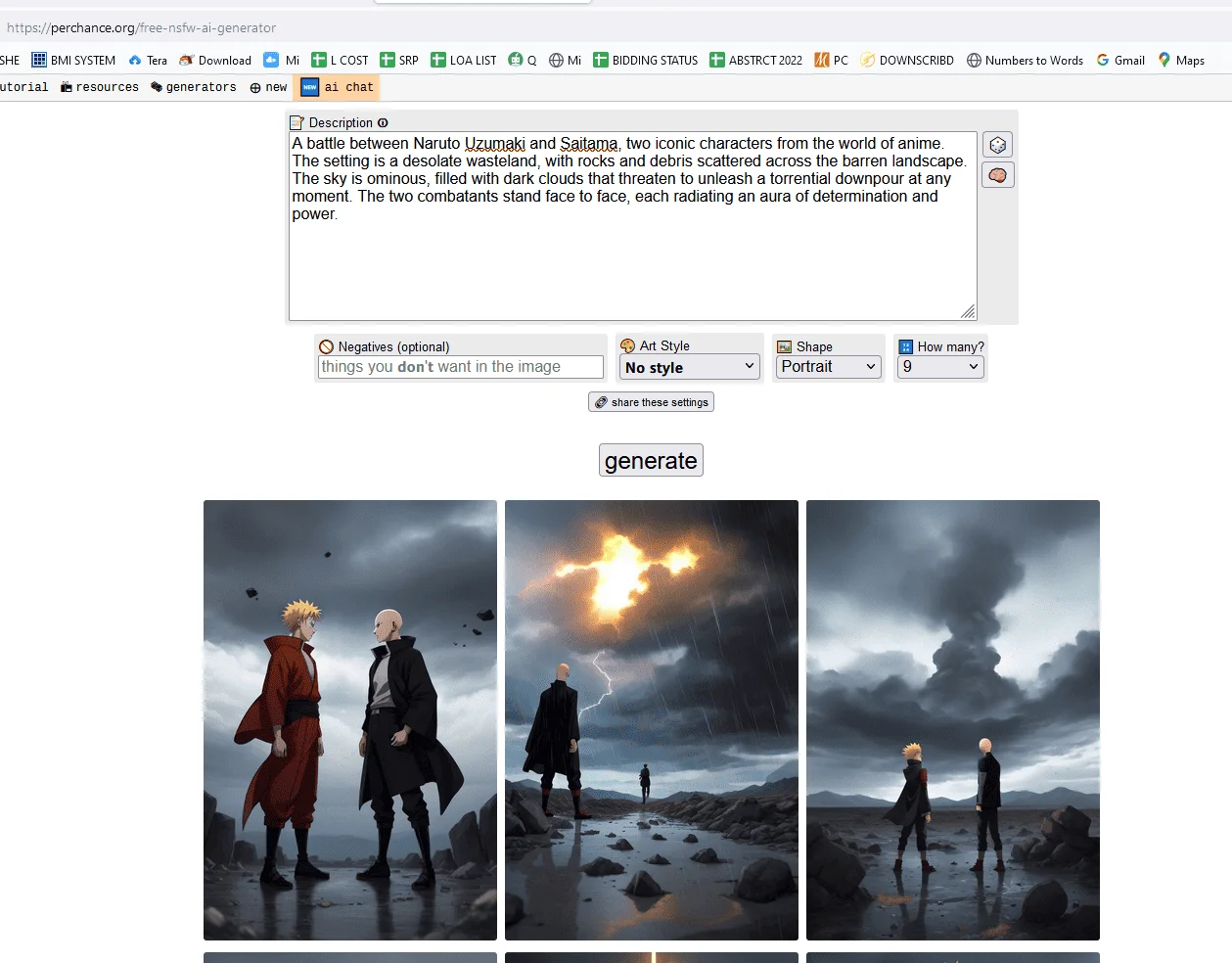Image resolution: width=1232 pixels, height=963 pixels.
Task: Open the Gmail bookmark
Action: (x=1120, y=60)
